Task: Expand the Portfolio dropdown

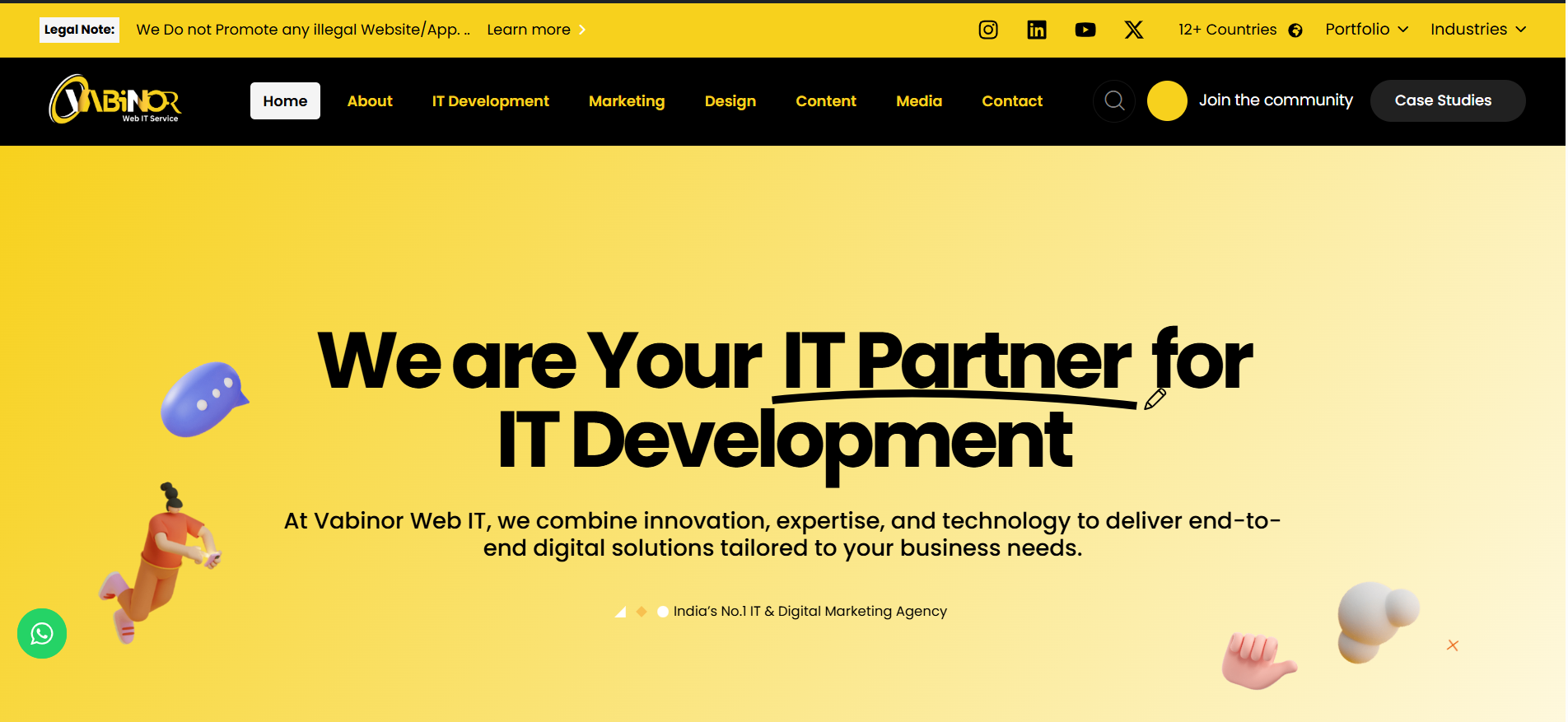Action: [1366, 30]
